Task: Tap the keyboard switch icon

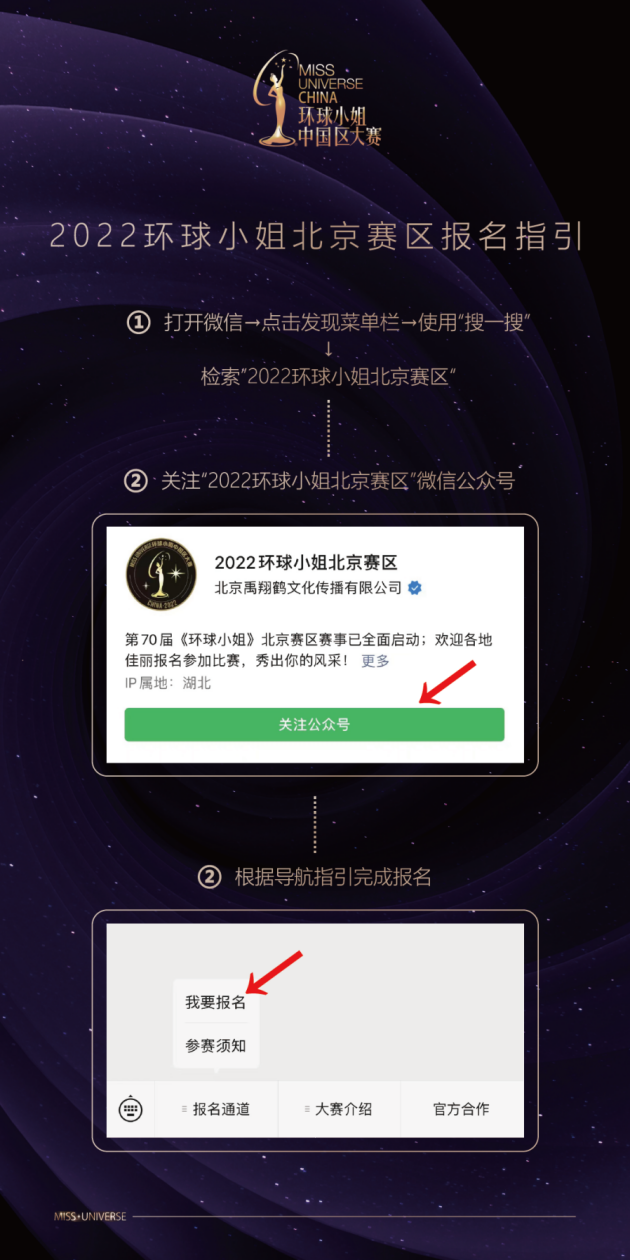Action: (130, 1109)
